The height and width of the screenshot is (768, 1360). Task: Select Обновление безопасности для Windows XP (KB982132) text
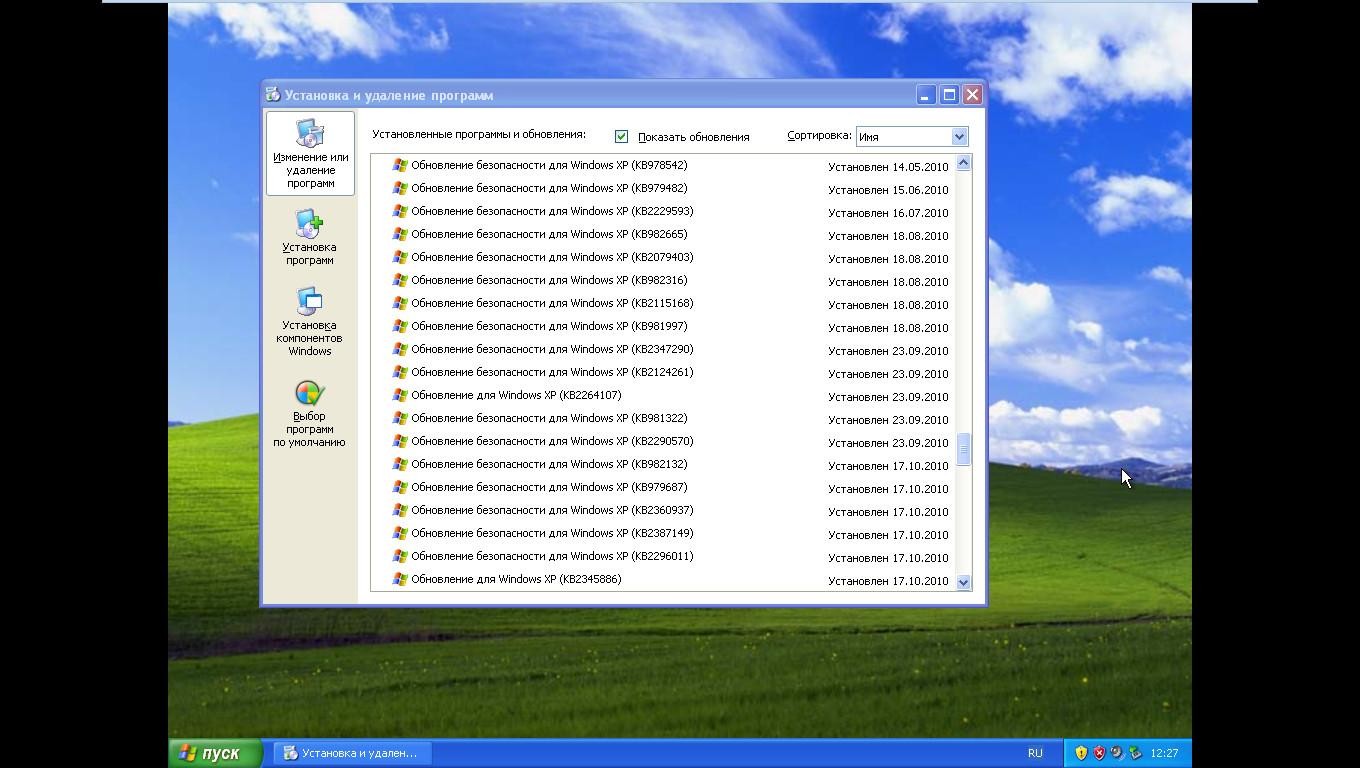[549, 464]
